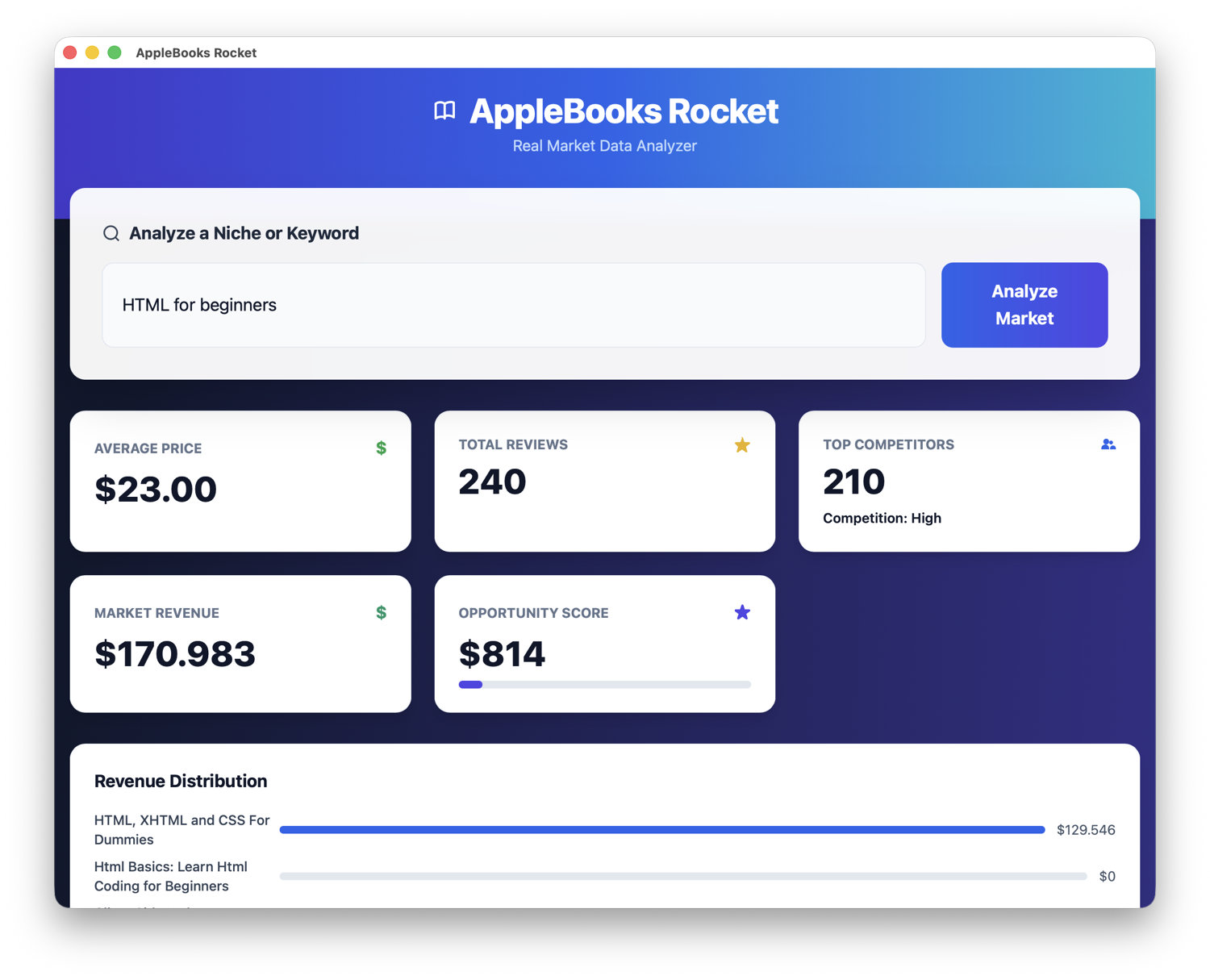Click the Html Basics revenue bar

(x=682, y=876)
